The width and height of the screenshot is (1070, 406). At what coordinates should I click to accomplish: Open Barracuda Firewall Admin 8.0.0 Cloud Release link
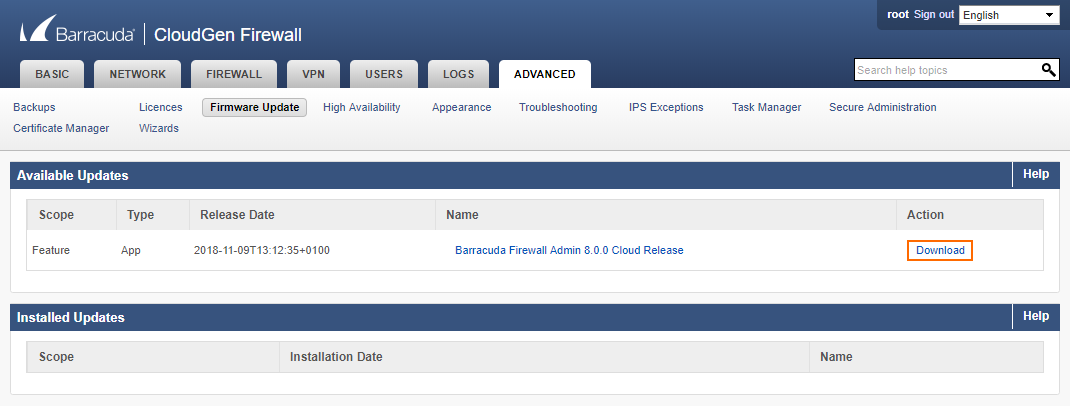pos(569,250)
